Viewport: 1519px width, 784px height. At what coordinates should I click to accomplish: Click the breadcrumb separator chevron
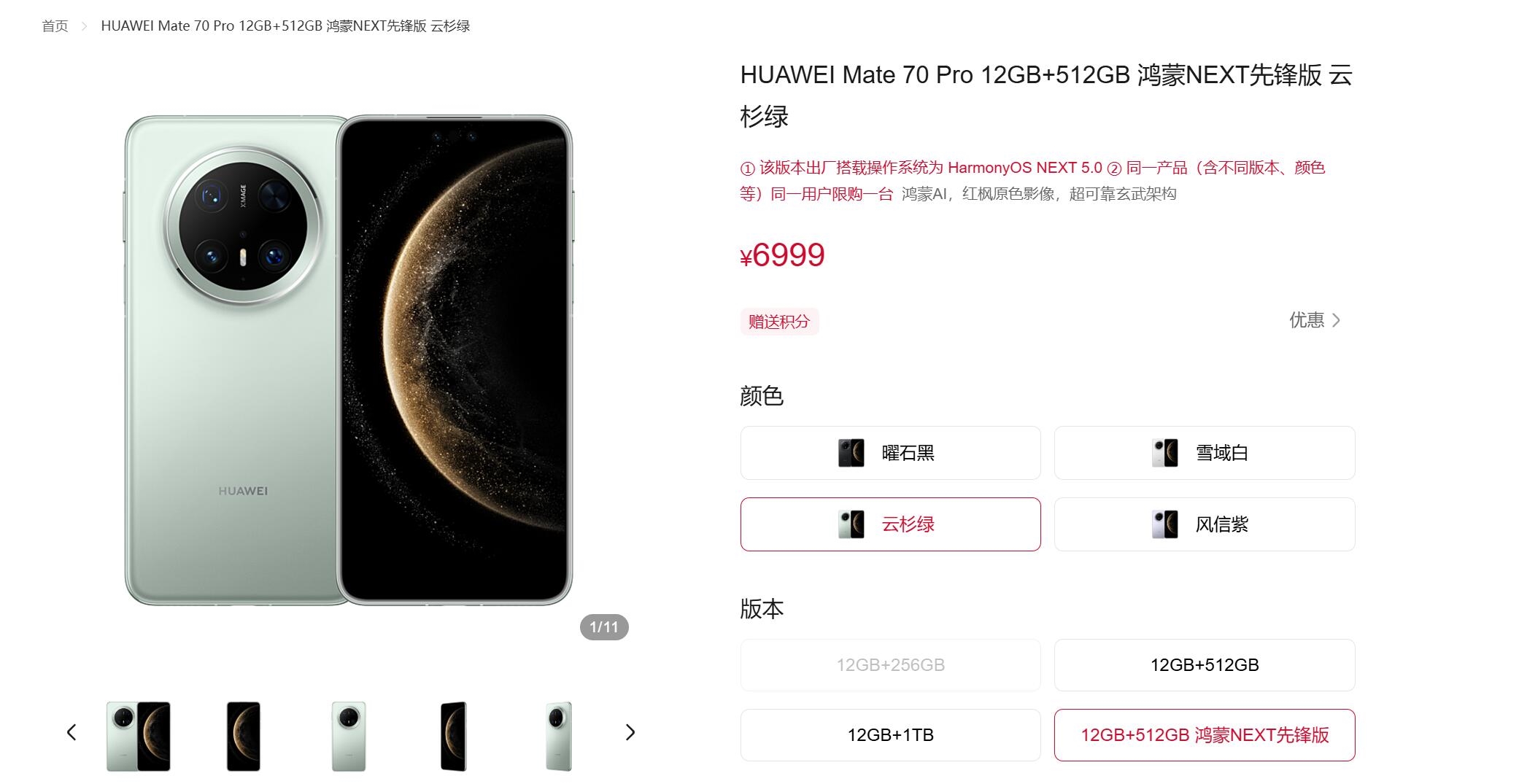pos(85,26)
